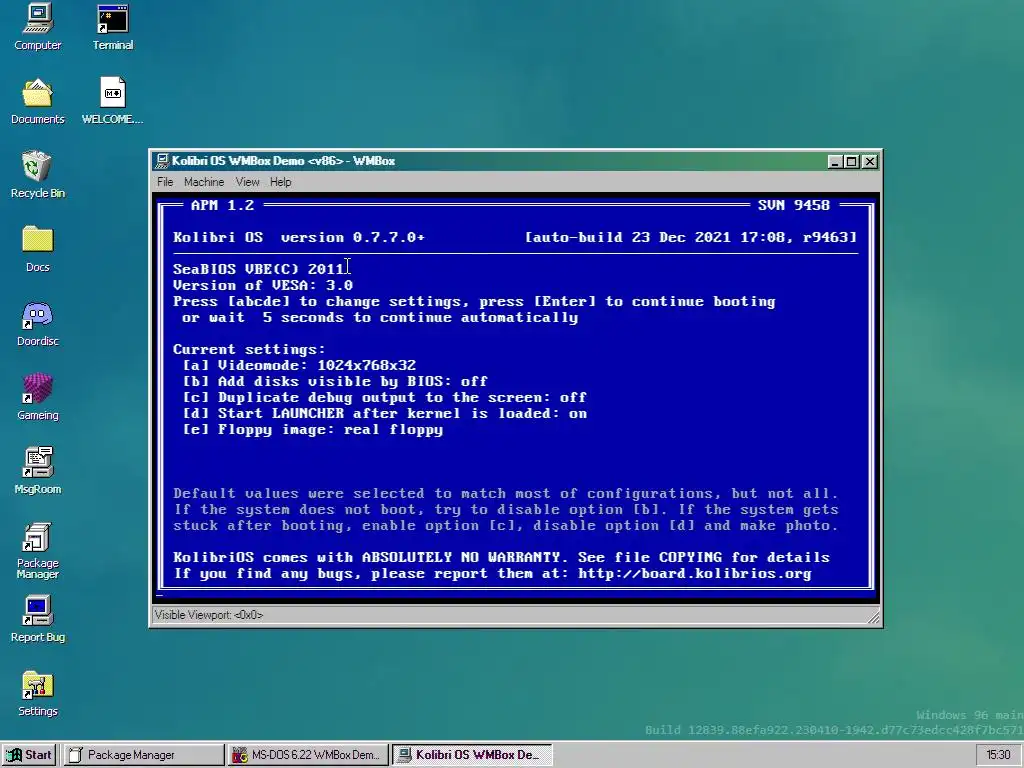Minimize the Kolibri OS WMBox window

click(x=834, y=161)
